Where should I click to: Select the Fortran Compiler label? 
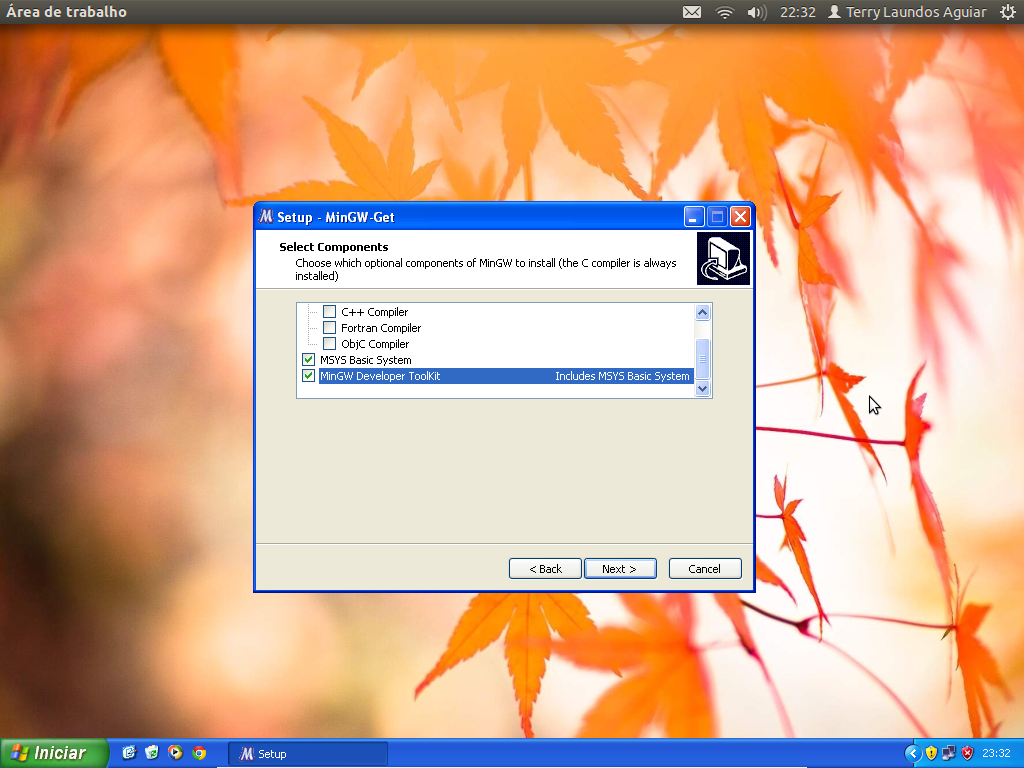(x=381, y=328)
